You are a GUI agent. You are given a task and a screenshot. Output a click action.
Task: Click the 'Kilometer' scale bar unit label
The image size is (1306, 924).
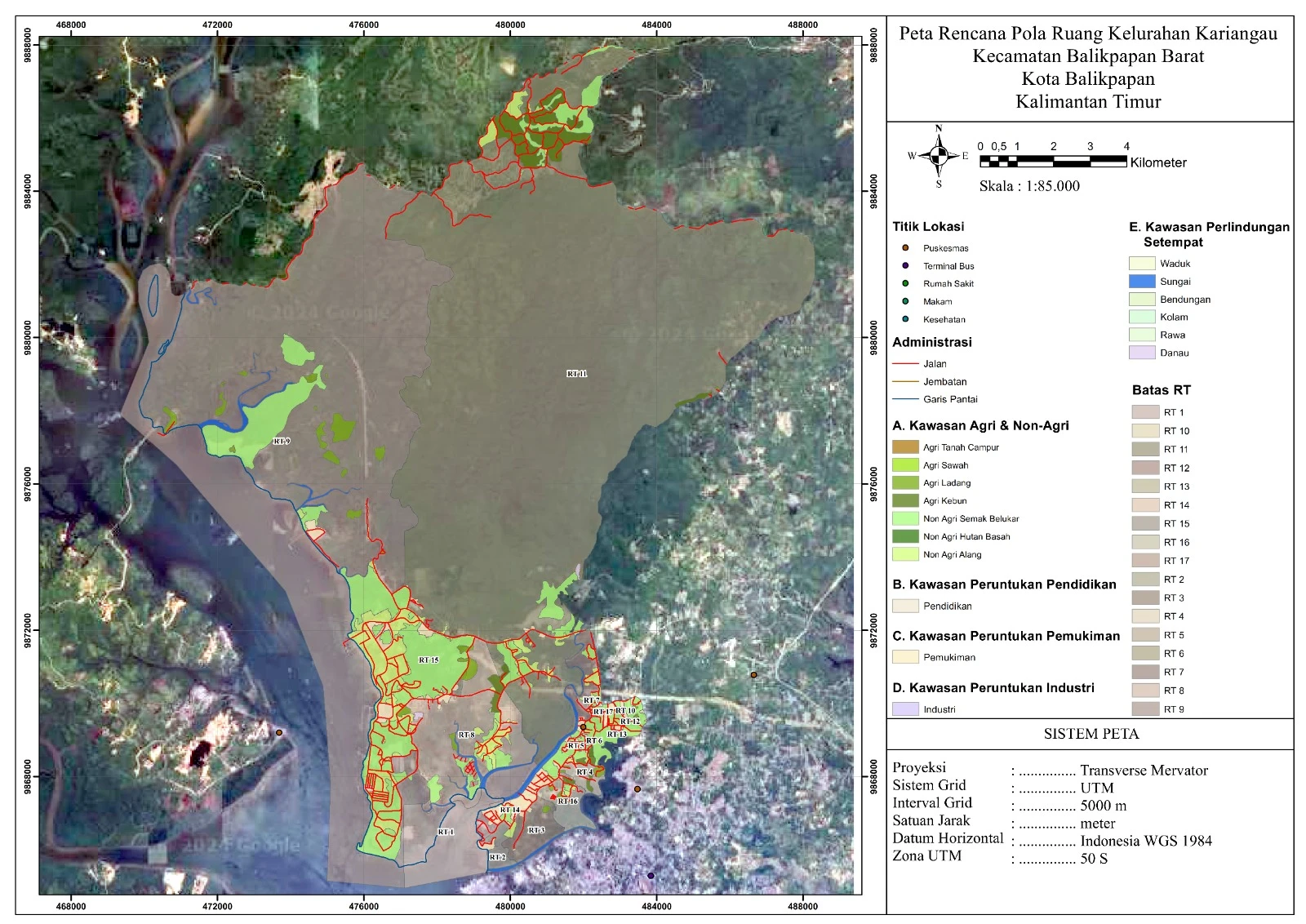tap(1158, 163)
